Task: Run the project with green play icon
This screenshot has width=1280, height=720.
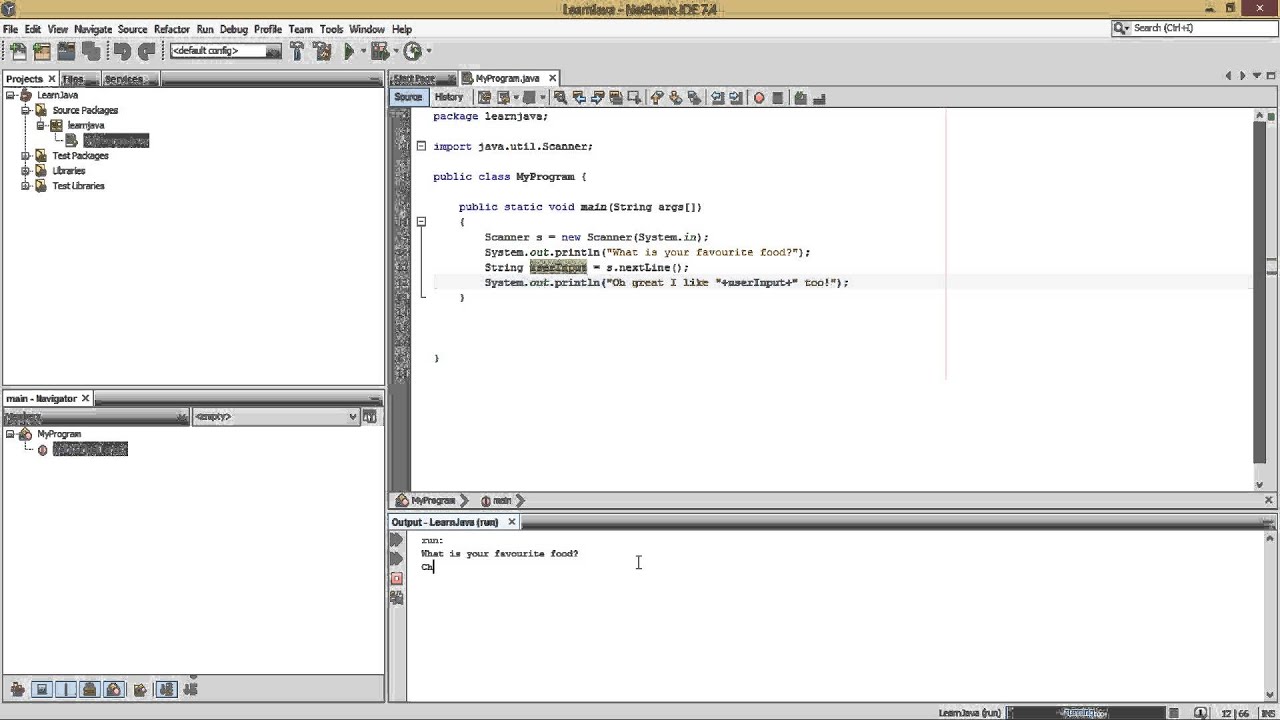Action: click(348, 51)
